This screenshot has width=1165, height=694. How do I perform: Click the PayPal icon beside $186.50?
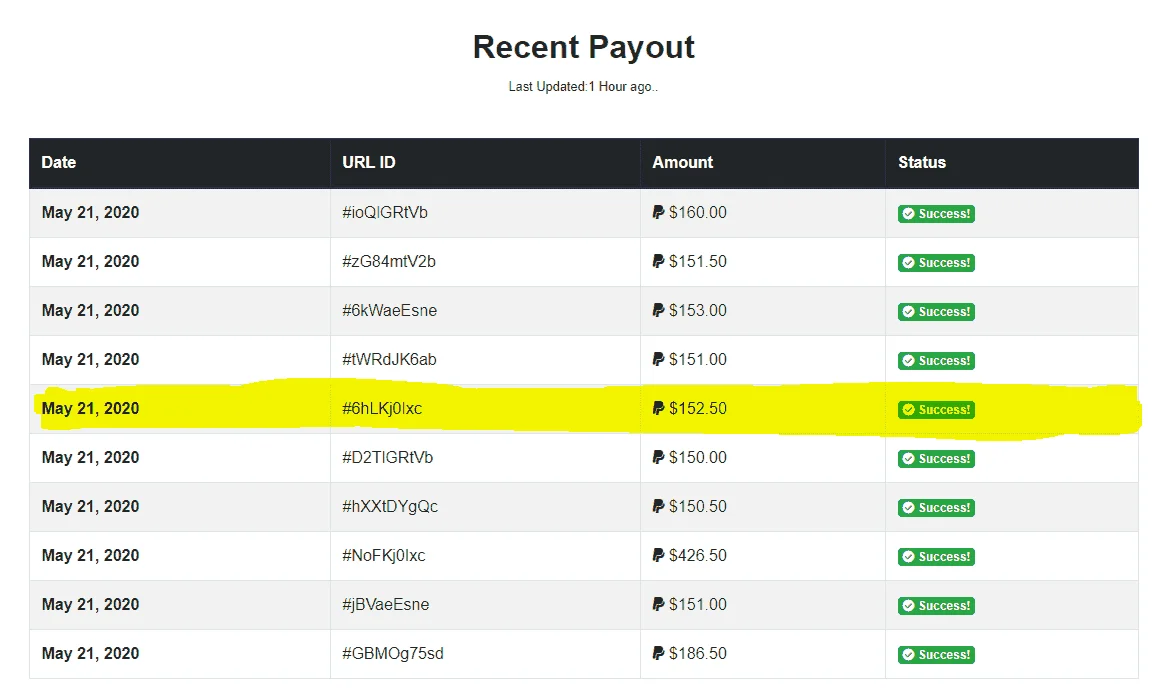click(x=658, y=654)
